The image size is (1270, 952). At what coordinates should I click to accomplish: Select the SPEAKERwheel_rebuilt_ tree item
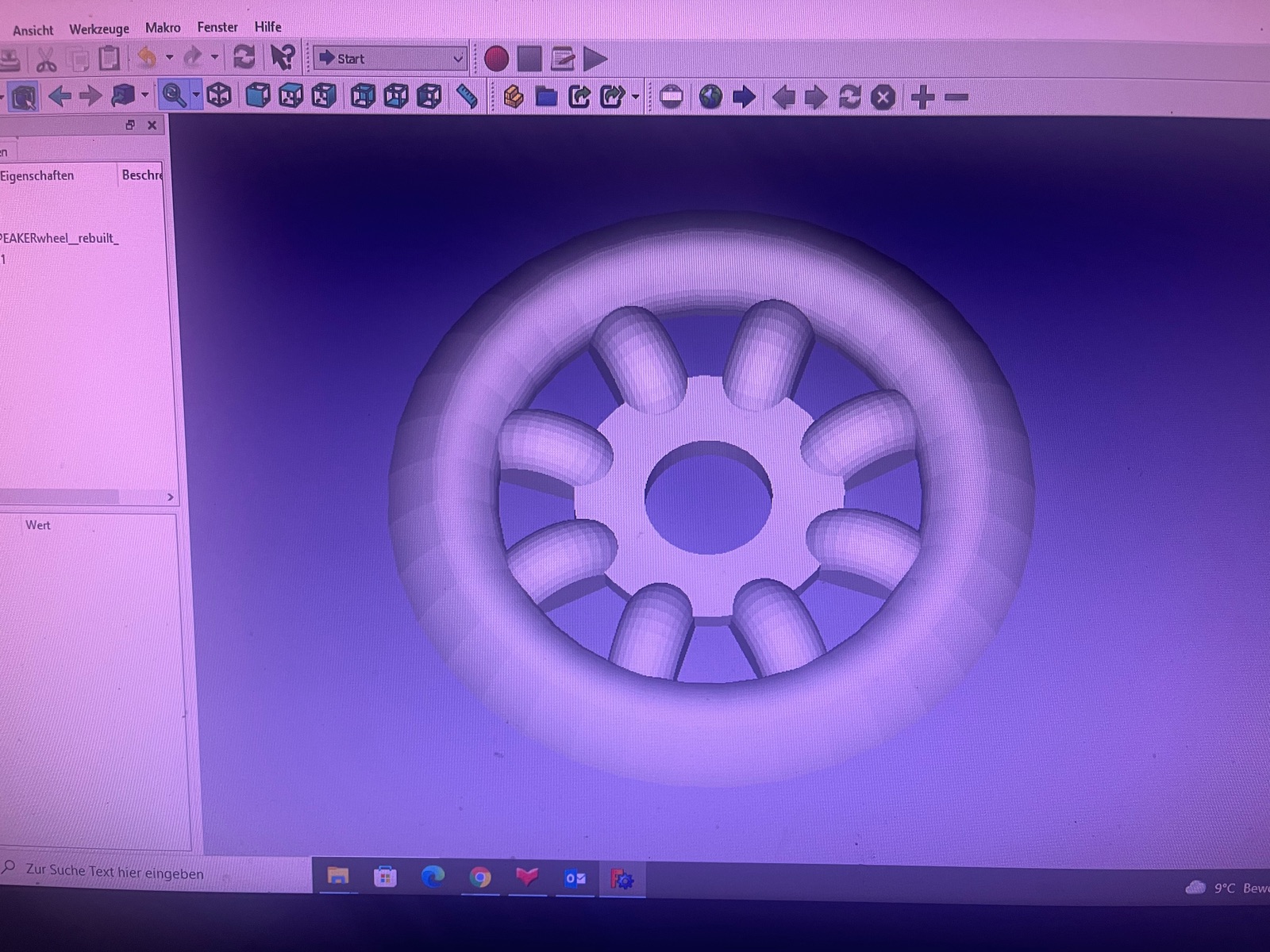pos(60,238)
